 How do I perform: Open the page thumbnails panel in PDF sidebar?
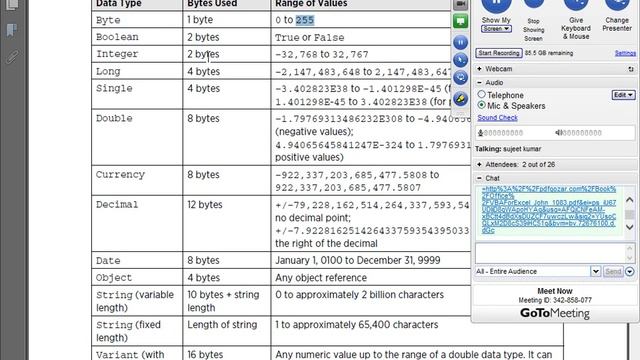coord(11,4)
